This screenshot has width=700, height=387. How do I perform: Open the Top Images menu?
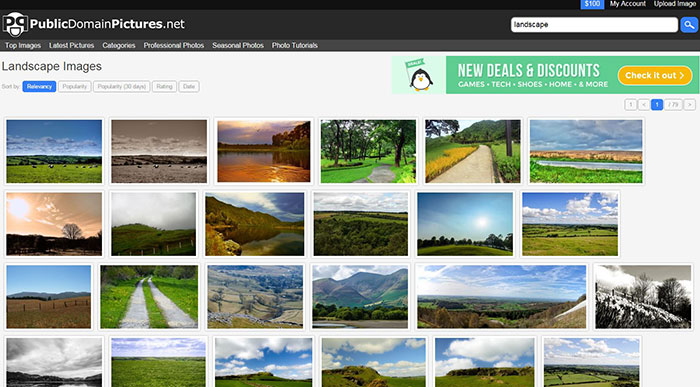(23, 46)
